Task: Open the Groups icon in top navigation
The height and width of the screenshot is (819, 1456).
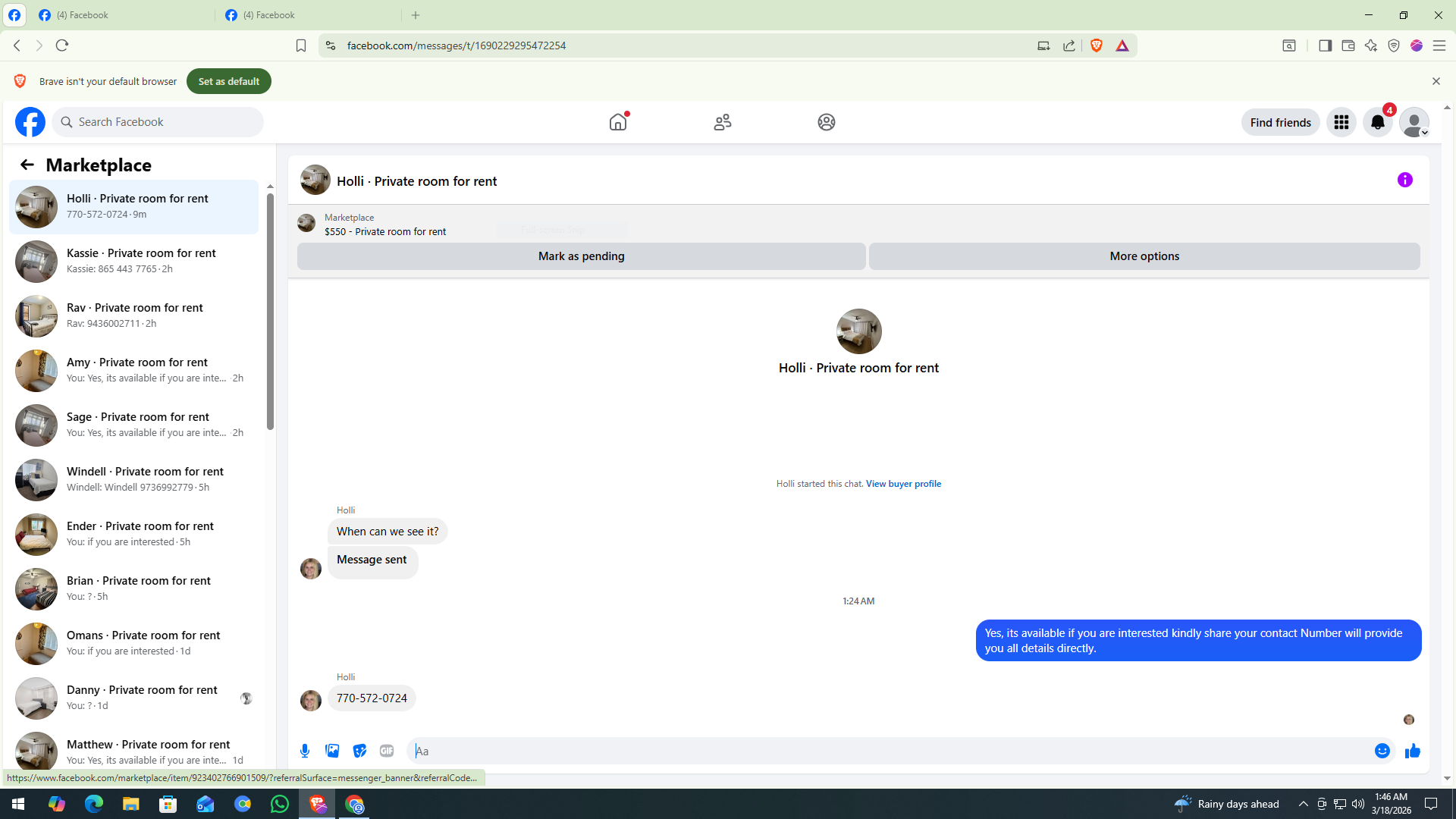Action: tap(827, 122)
